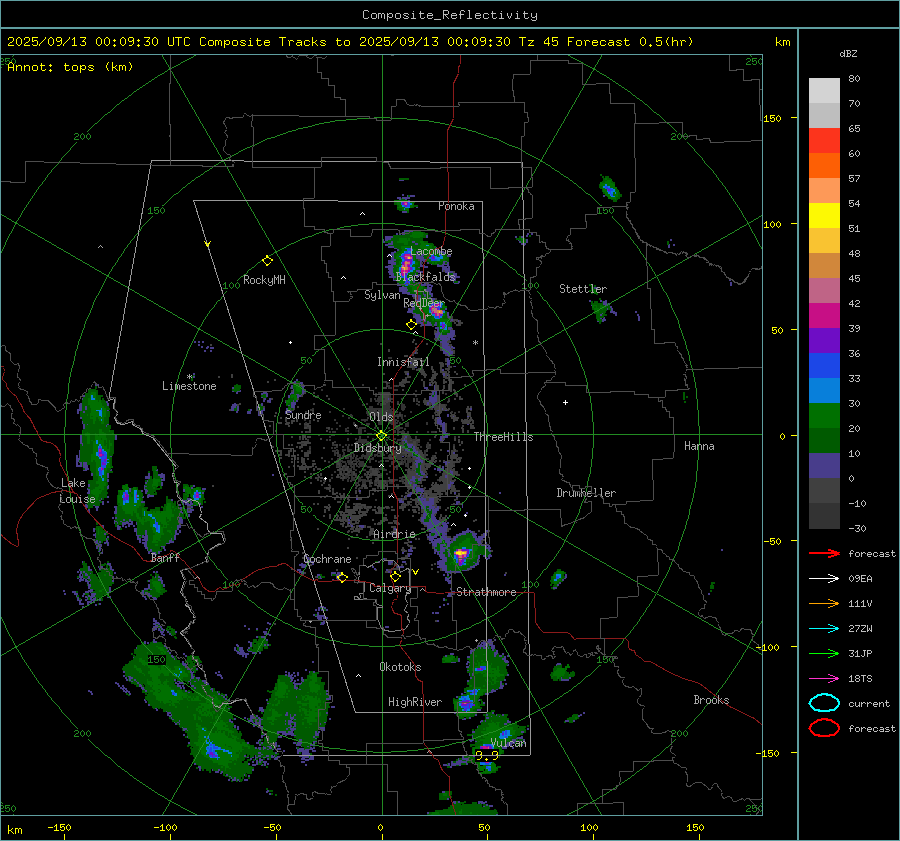This screenshot has width=900, height=841.
Task: Click the dBZ heading above the color scale
Action: 848,53
